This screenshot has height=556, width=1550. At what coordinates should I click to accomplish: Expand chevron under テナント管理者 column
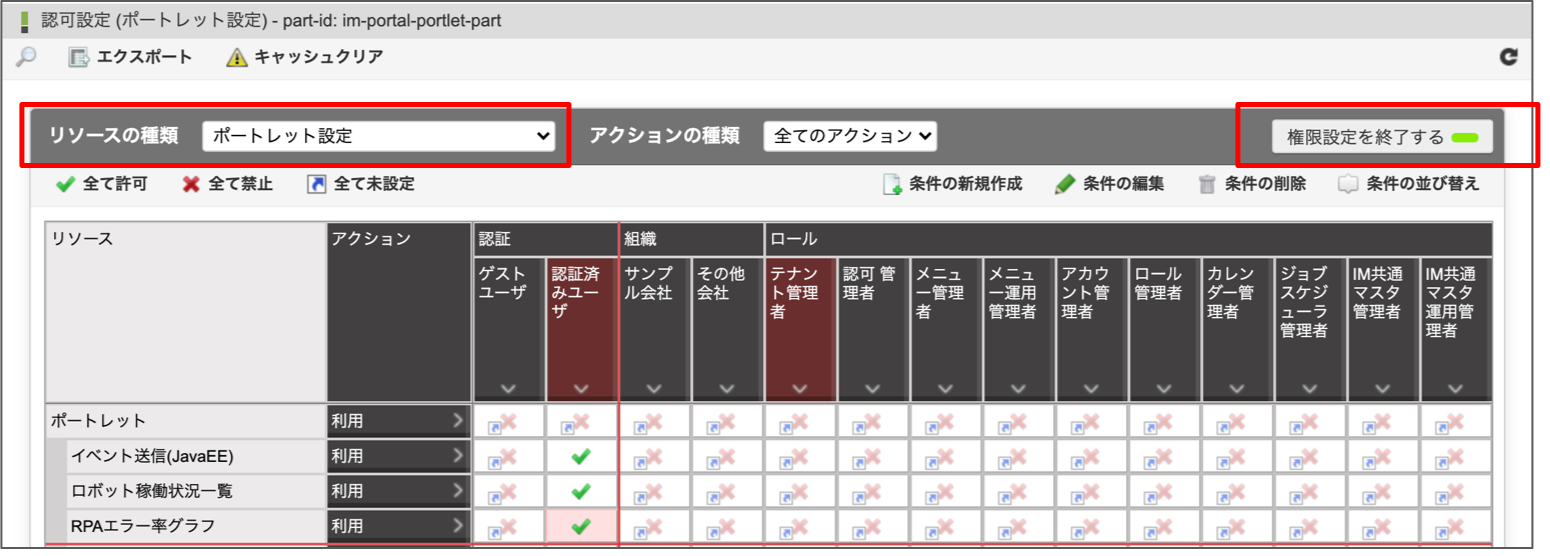pos(799,389)
